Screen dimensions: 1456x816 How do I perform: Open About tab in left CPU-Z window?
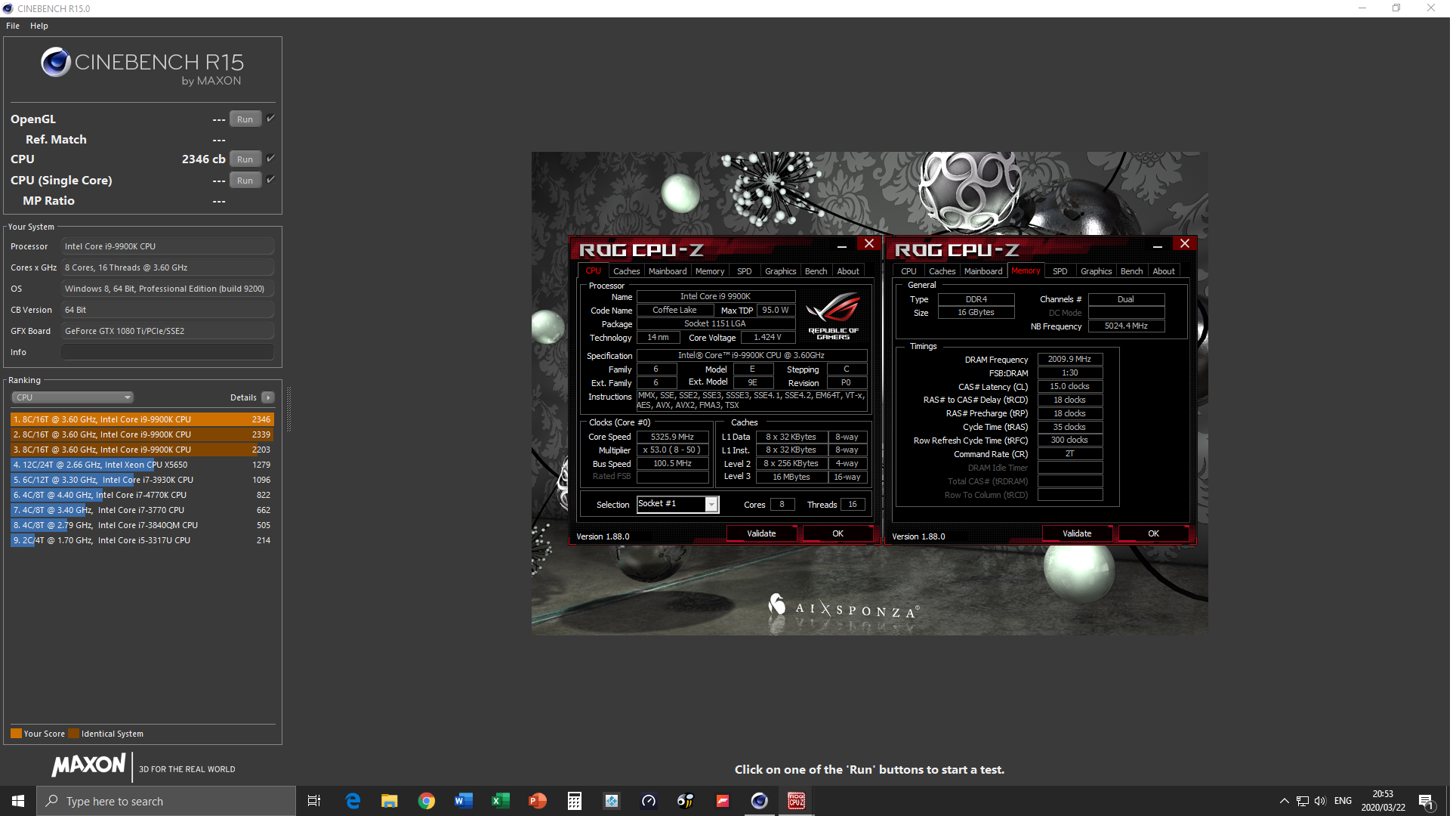pos(848,271)
